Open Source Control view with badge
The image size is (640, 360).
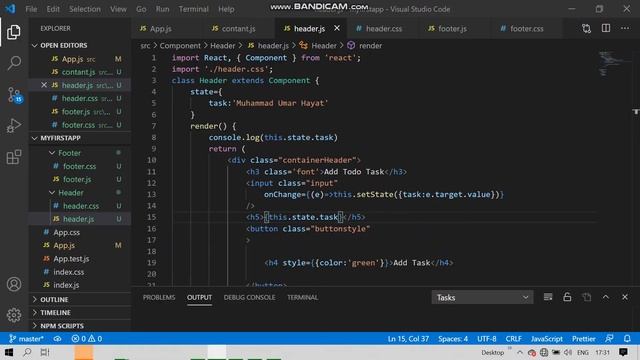click(x=14, y=95)
